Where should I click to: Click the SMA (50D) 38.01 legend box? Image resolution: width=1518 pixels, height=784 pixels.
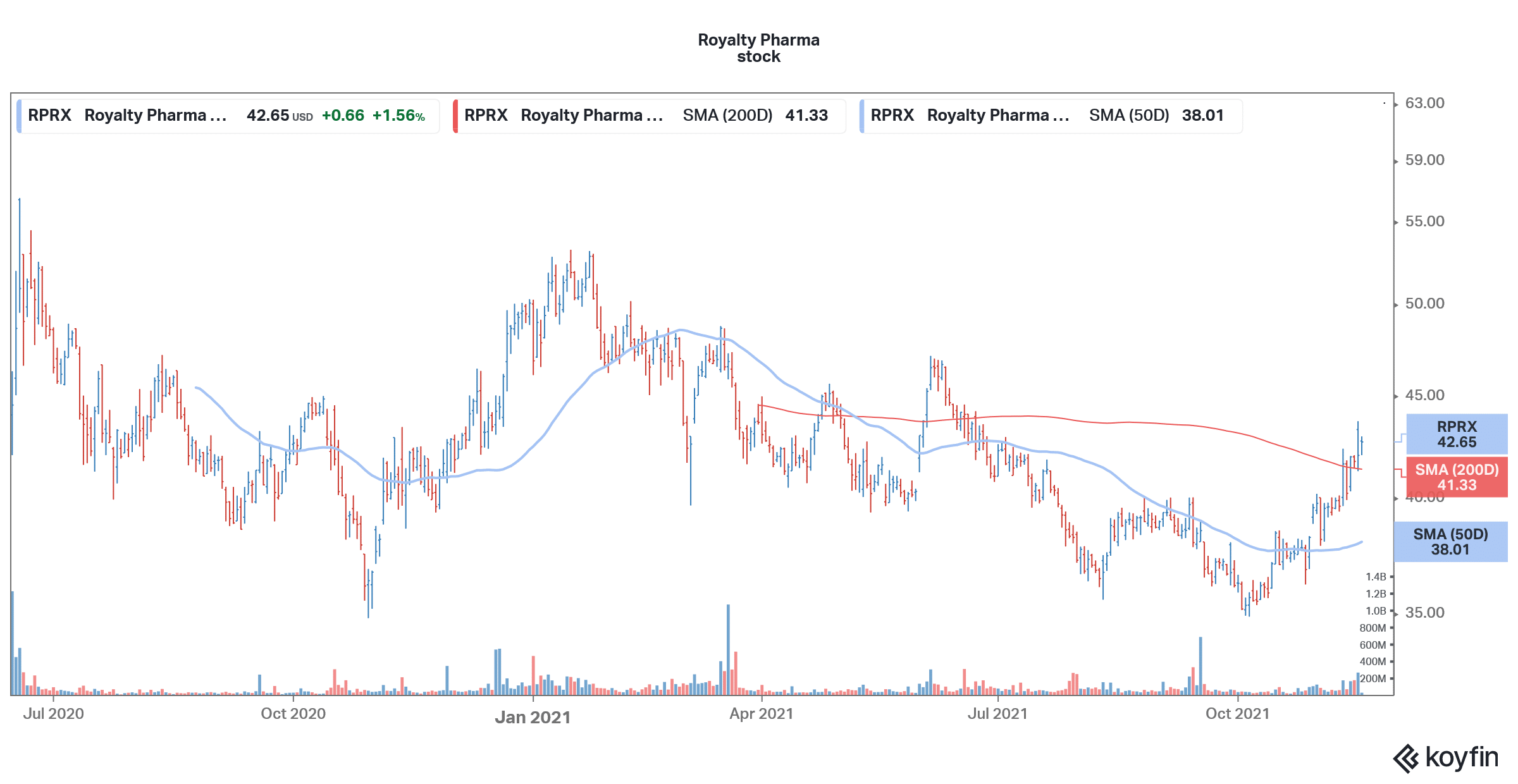[x=1051, y=116]
